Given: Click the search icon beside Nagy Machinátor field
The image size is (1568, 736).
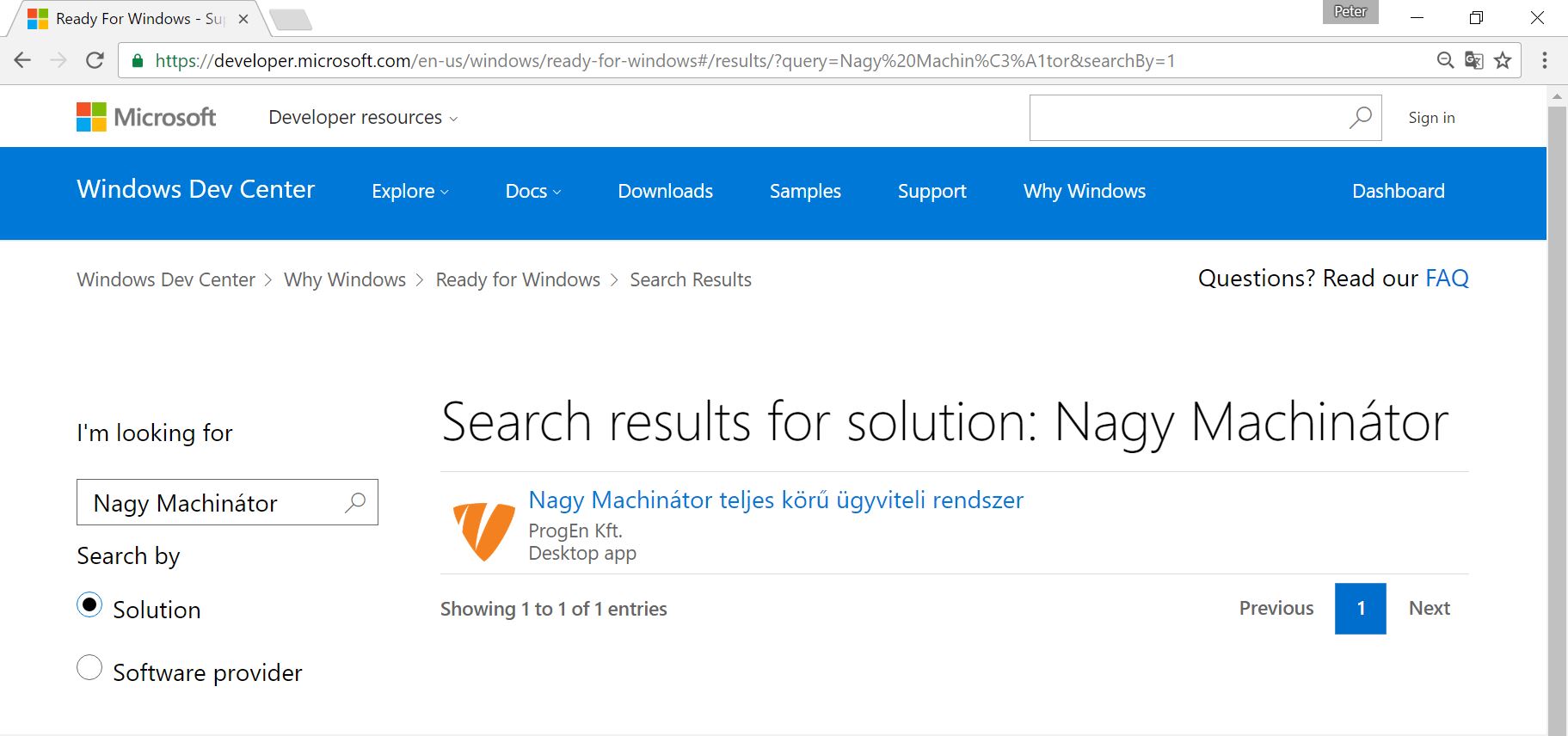Looking at the screenshot, I should click(355, 502).
